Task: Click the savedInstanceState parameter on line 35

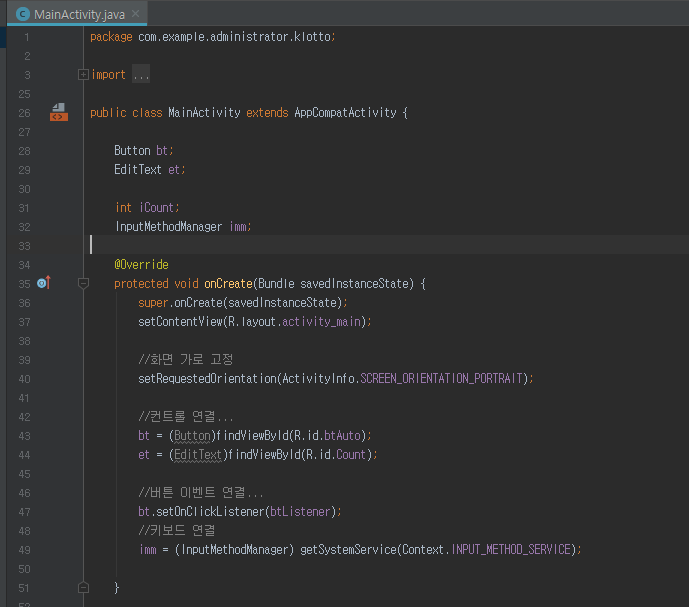Action: click(354, 284)
